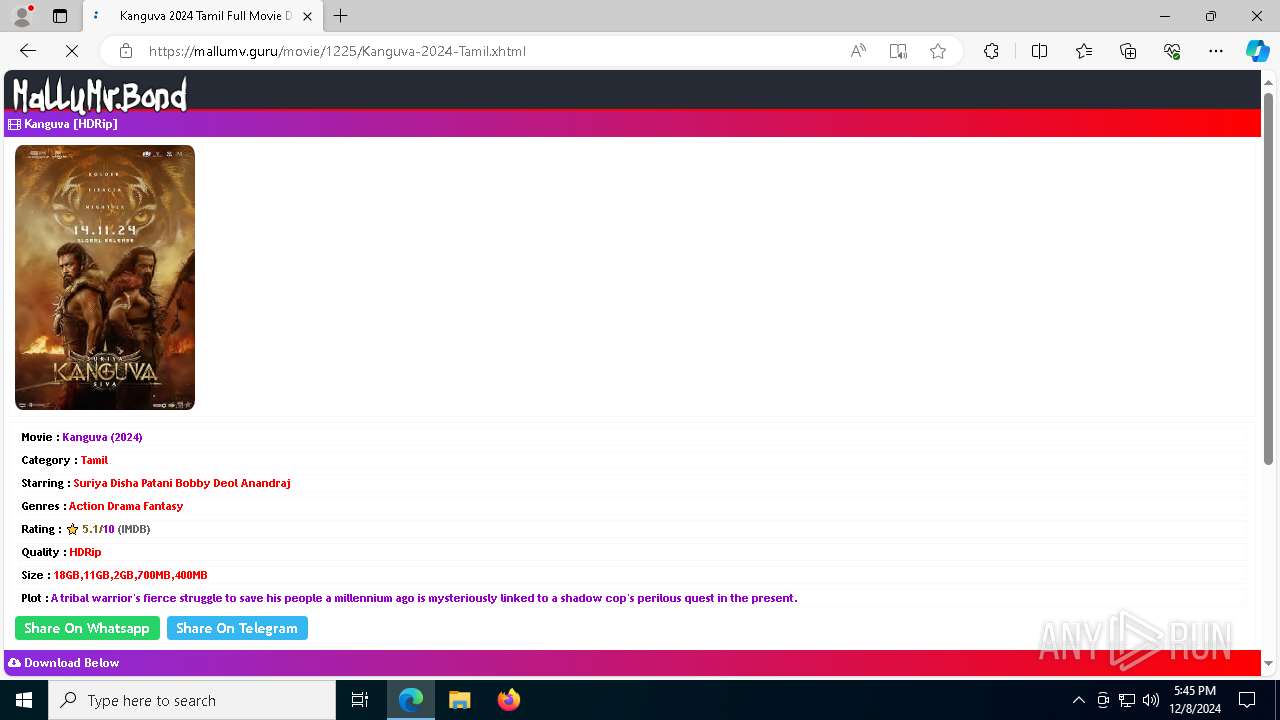Go back to previous page
The height and width of the screenshot is (720, 1280).
coord(28,51)
